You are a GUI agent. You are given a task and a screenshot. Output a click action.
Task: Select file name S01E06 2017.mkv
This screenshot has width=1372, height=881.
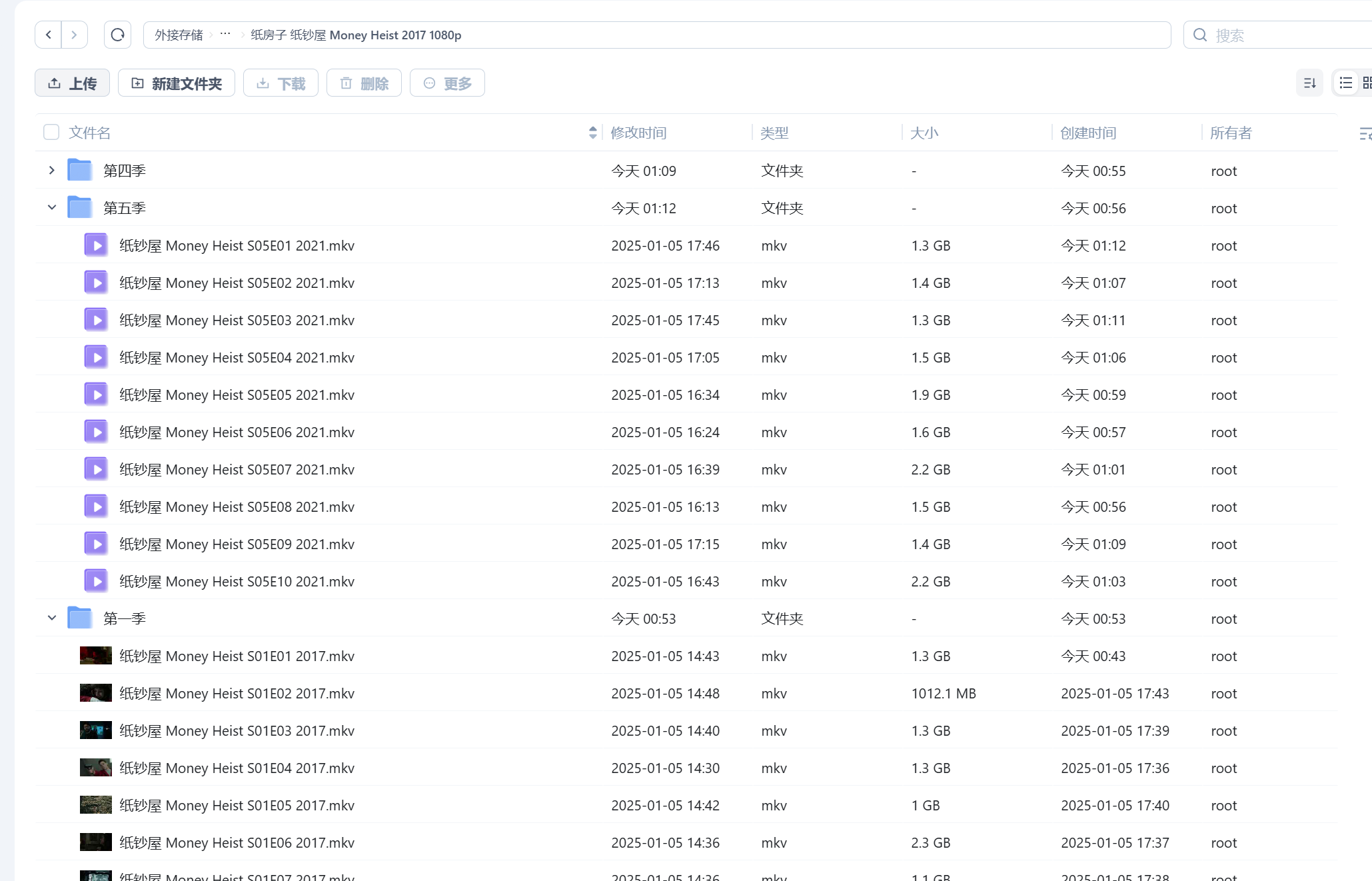click(237, 842)
